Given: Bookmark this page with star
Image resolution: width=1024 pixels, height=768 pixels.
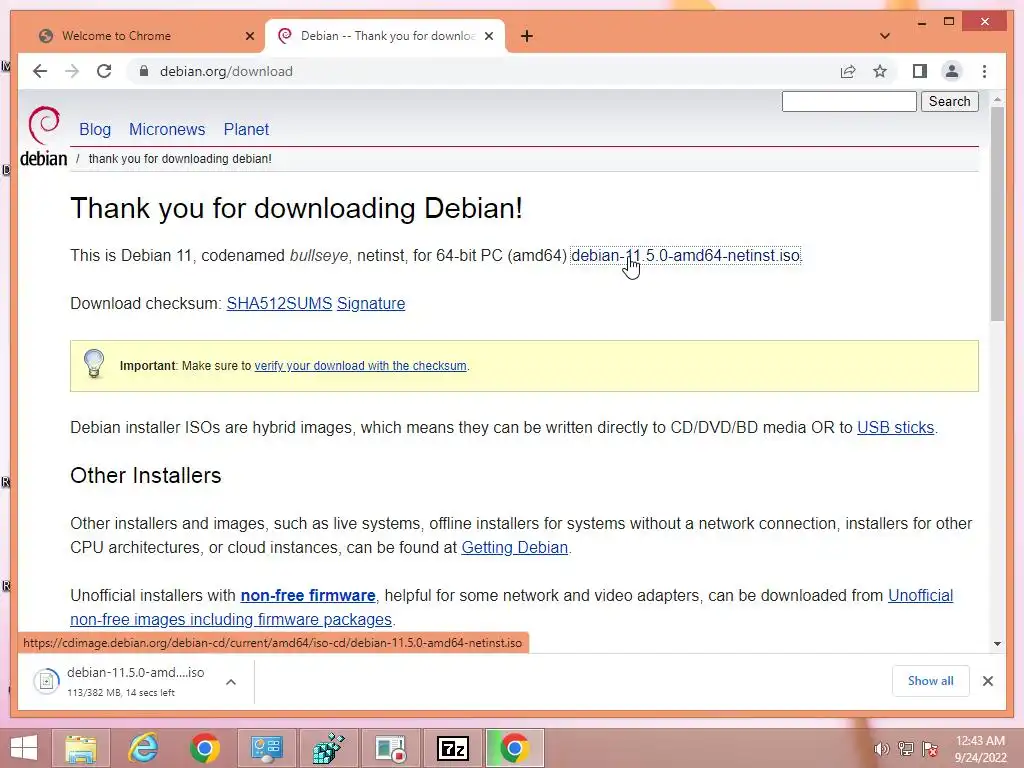Looking at the screenshot, I should 880,71.
